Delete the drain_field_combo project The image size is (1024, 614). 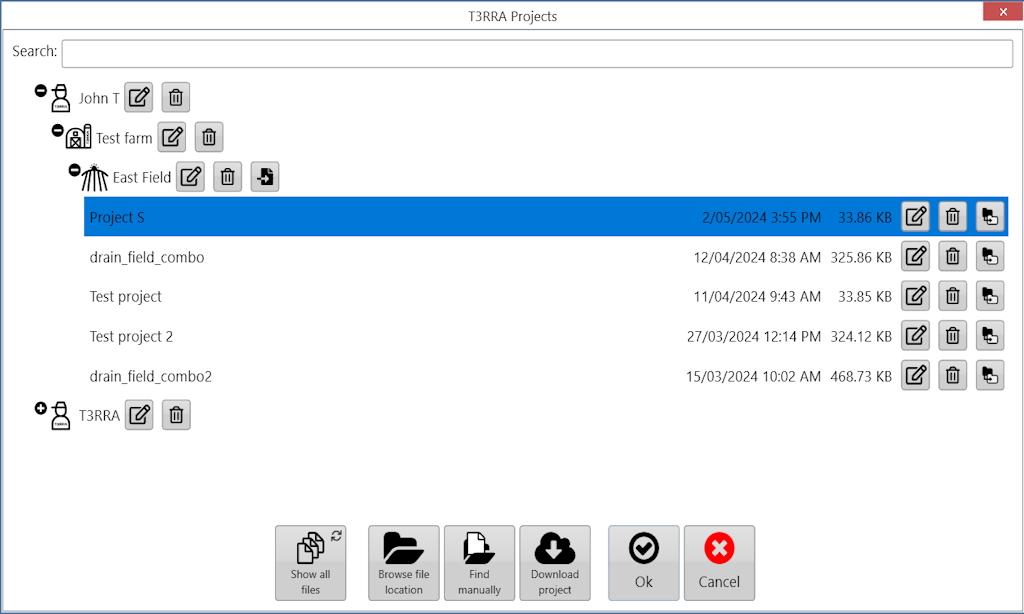tap(953, 256)
